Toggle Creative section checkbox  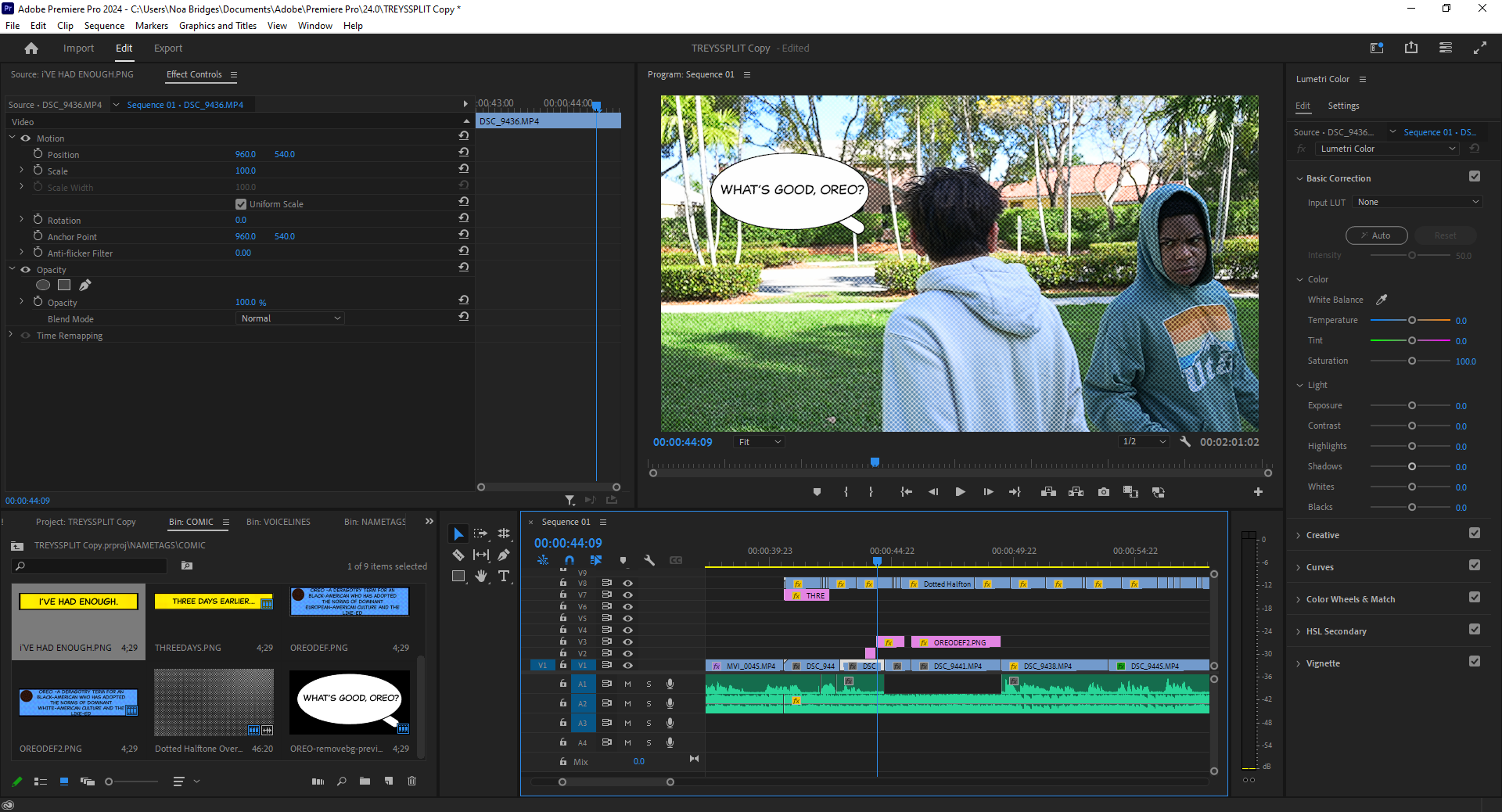tap(1475, 534)
